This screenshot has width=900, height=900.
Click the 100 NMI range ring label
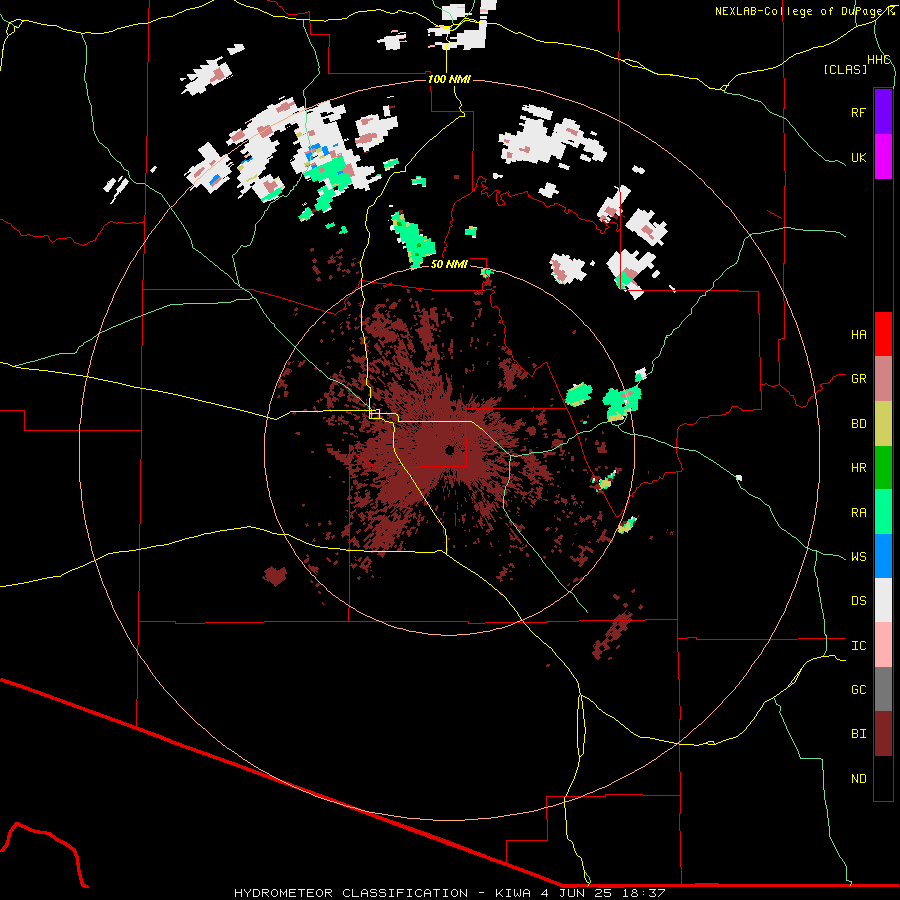coord(449,79)
